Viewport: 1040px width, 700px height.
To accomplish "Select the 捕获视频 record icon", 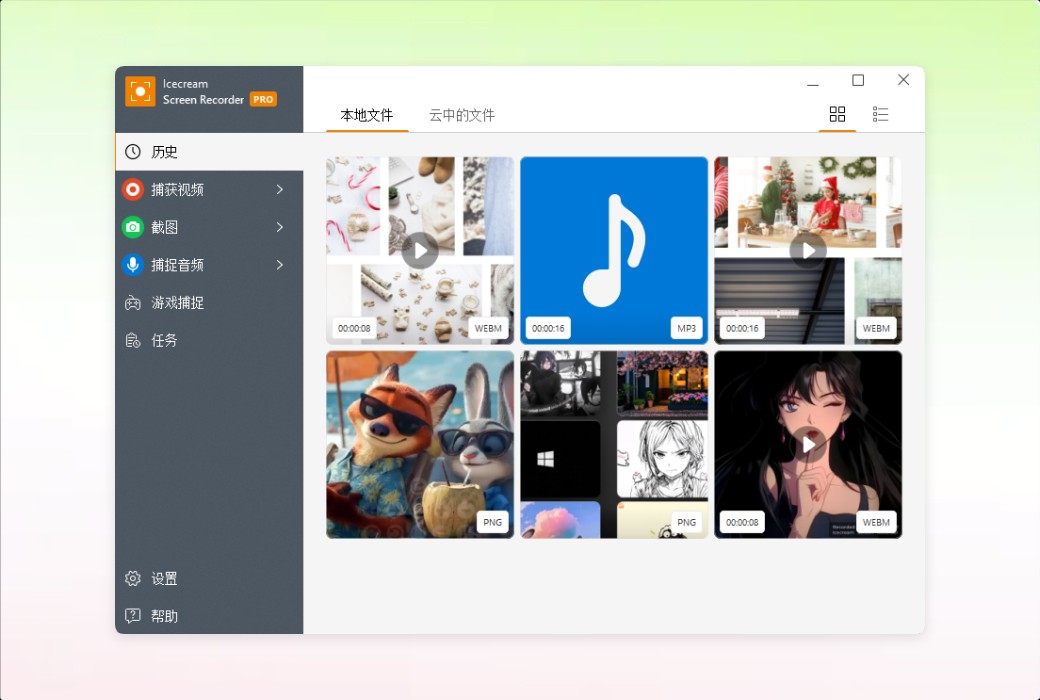I will coord(133,189).
